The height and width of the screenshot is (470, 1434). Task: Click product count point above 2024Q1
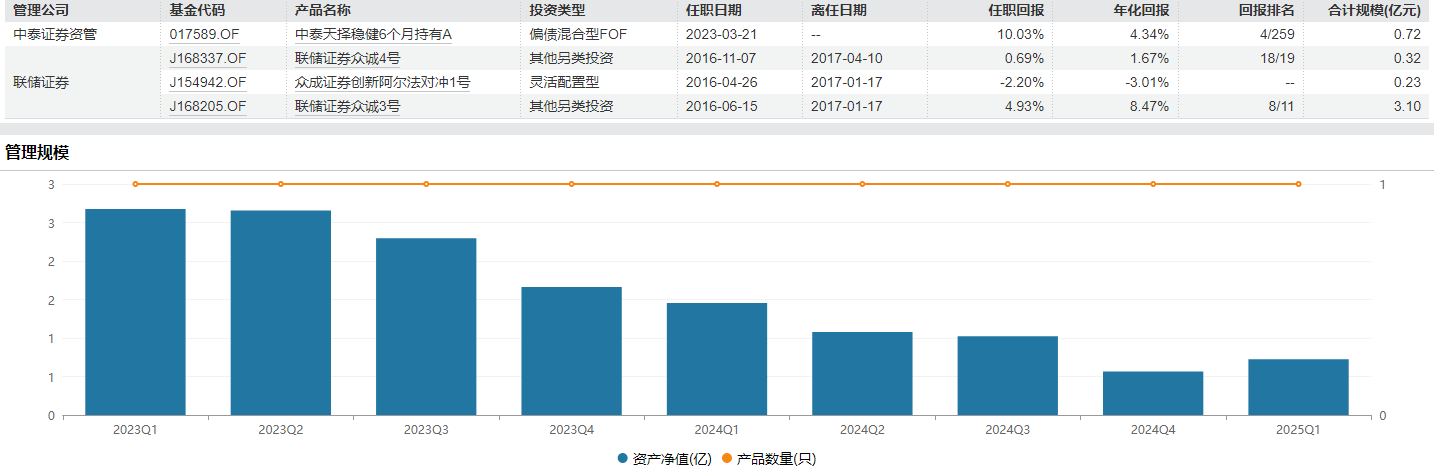coord(717,184)
